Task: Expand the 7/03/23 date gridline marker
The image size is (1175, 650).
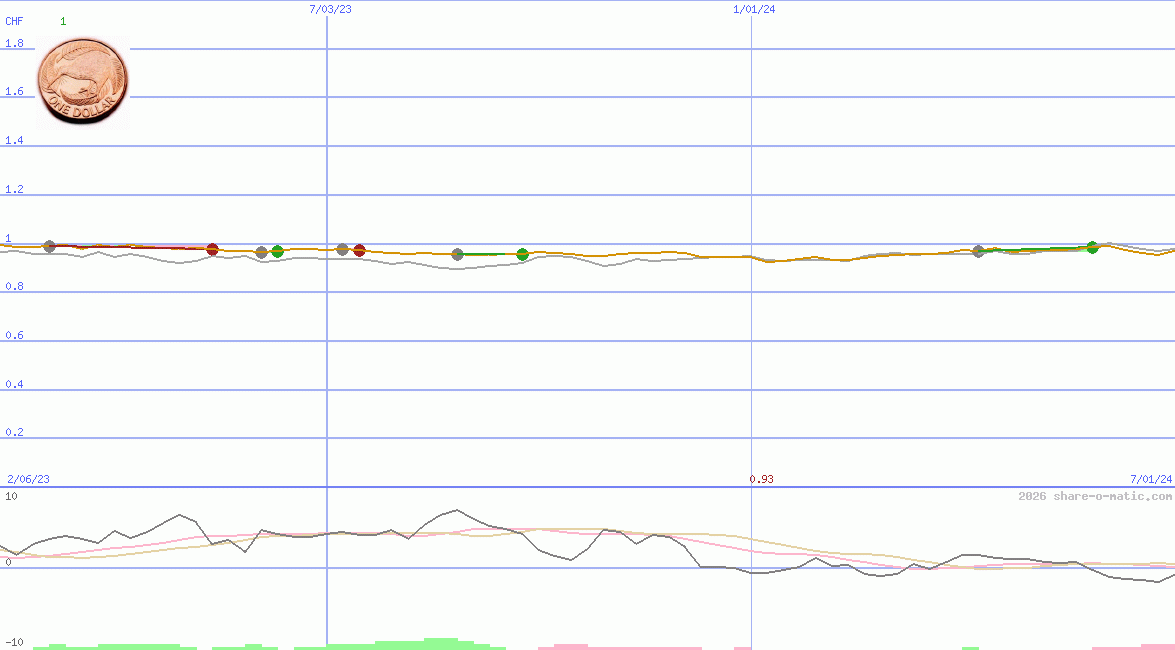Action: [329, 9]
